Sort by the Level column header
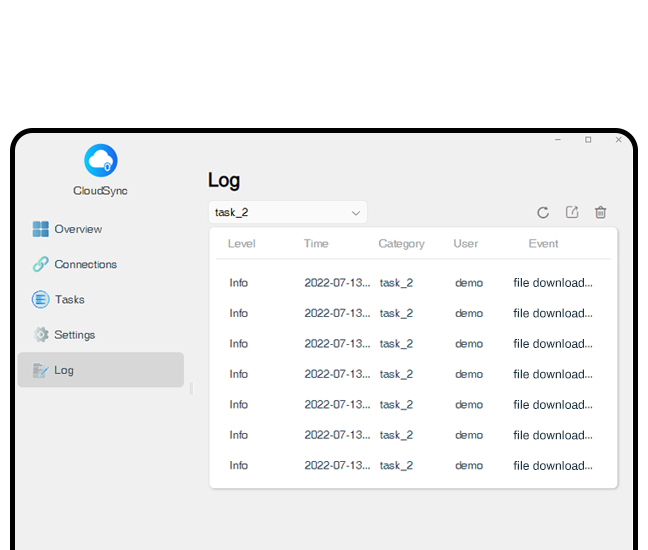This screenshot has height=550, width=648. tap(241, 244)
